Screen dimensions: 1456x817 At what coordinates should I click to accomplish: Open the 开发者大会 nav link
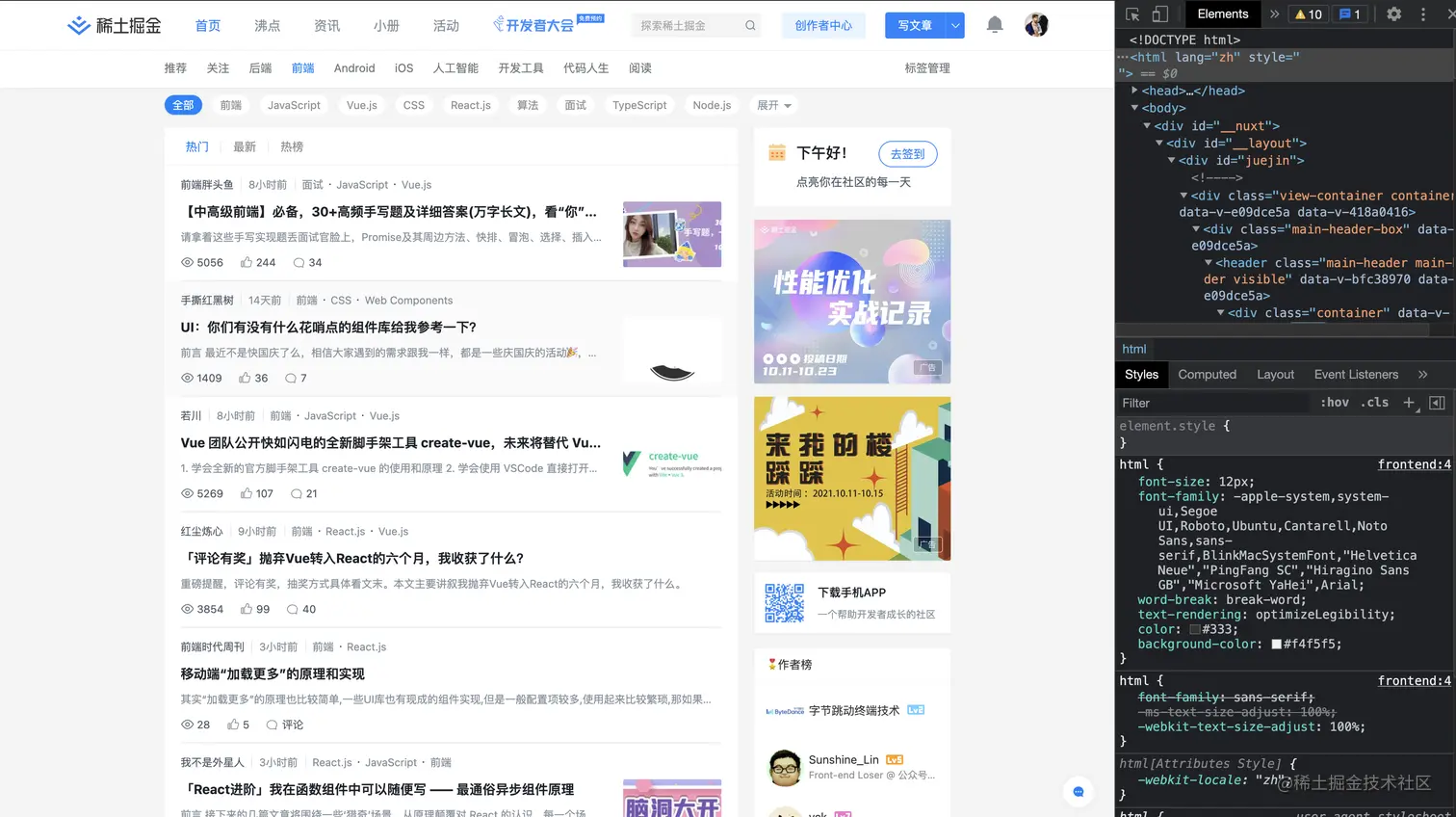[x=548, y=24]
